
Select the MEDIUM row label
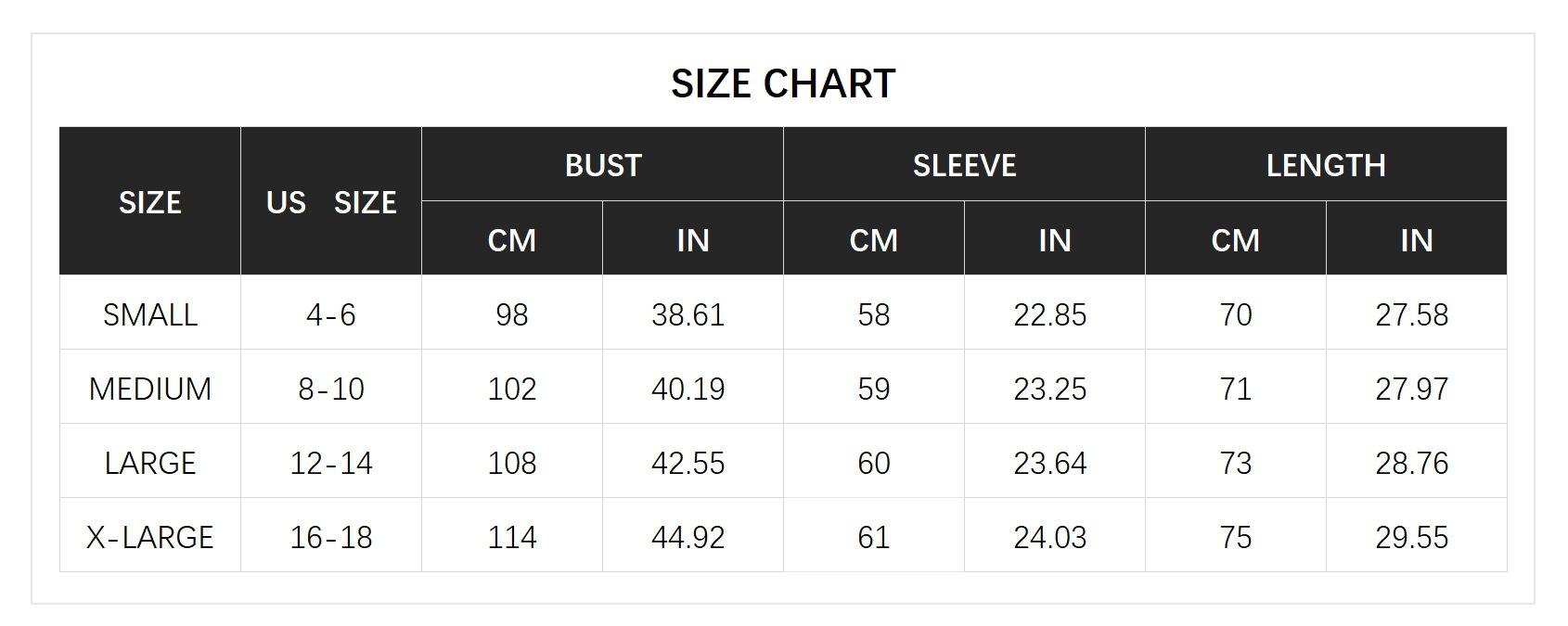pyautogui.click(x=149, y=389)
